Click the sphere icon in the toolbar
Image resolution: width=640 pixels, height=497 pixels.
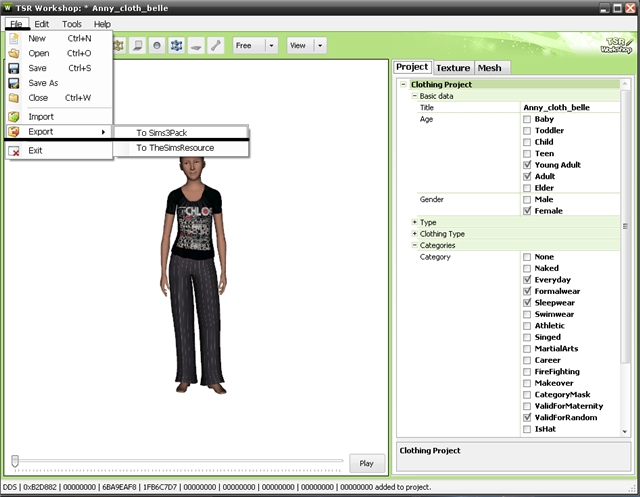click(157, 46)
